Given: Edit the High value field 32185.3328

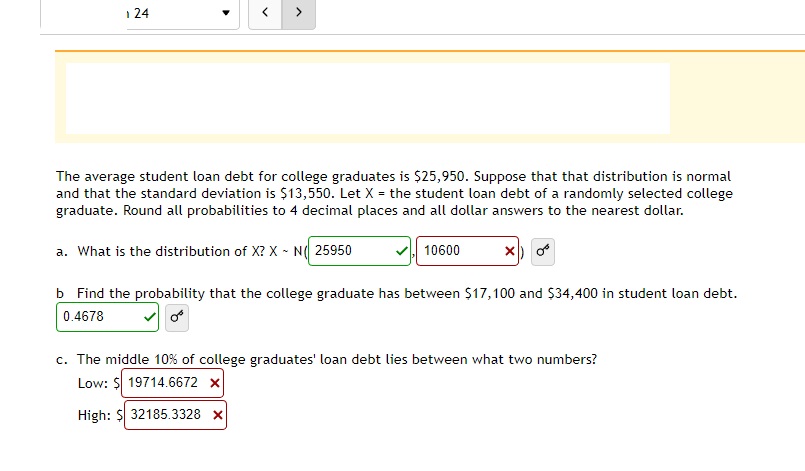Looking at the screenshot, I should (175, 415).
